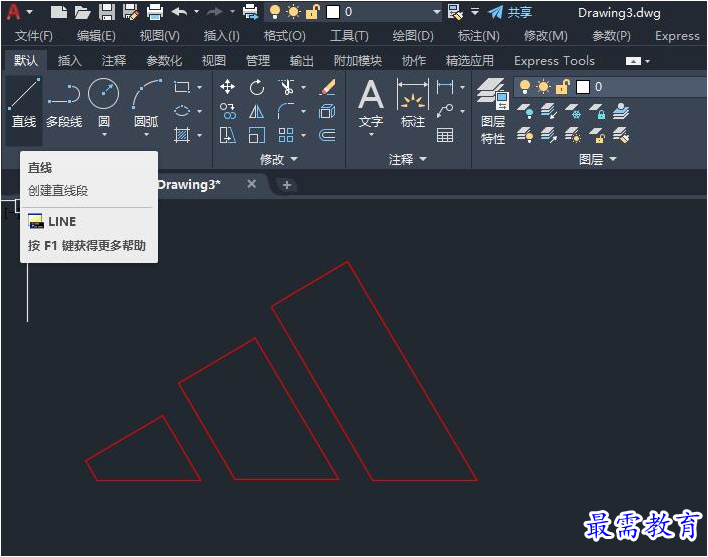Toggle layer freeze sun in quick access toolbar

293,12
